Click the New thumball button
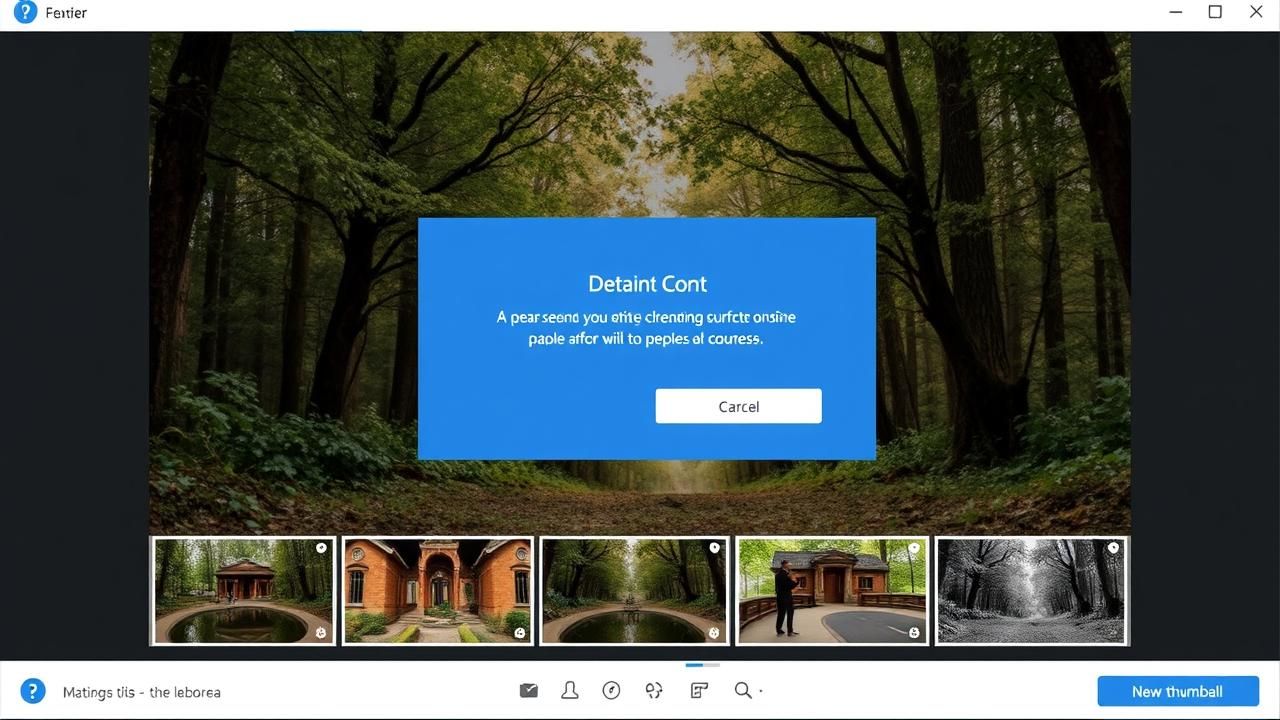The width and height of the screenshot is (1280, 720). [x=1177, y=691]
